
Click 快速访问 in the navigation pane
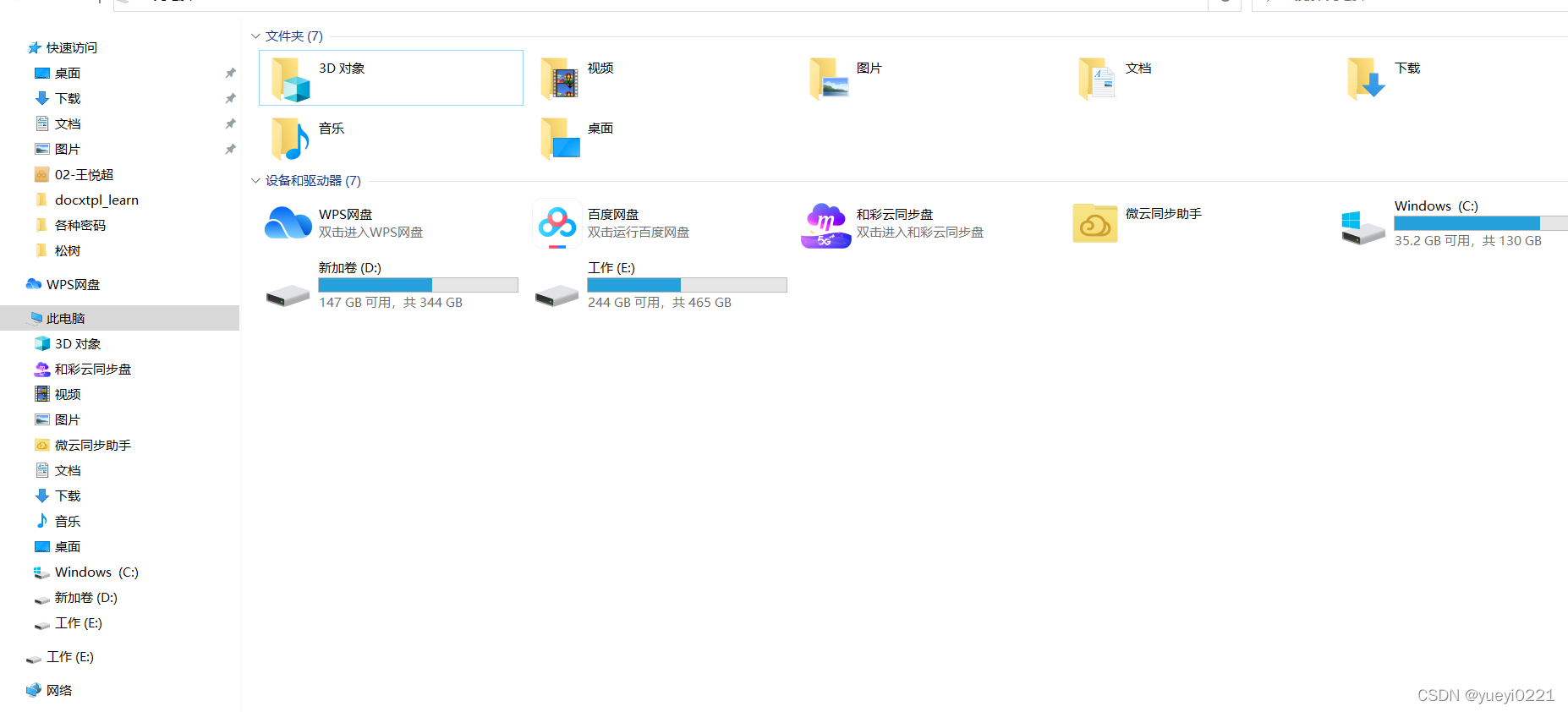pos(71,47)
